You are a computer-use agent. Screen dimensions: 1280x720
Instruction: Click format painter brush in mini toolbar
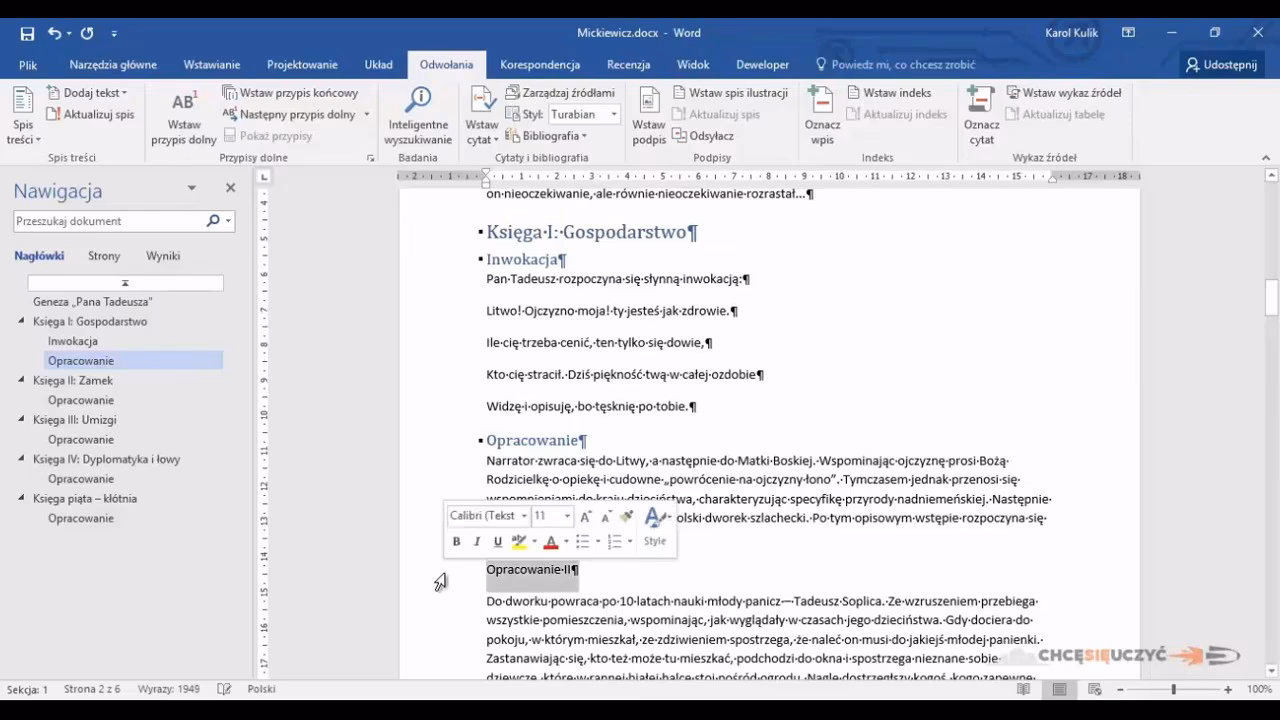(627, 516)
